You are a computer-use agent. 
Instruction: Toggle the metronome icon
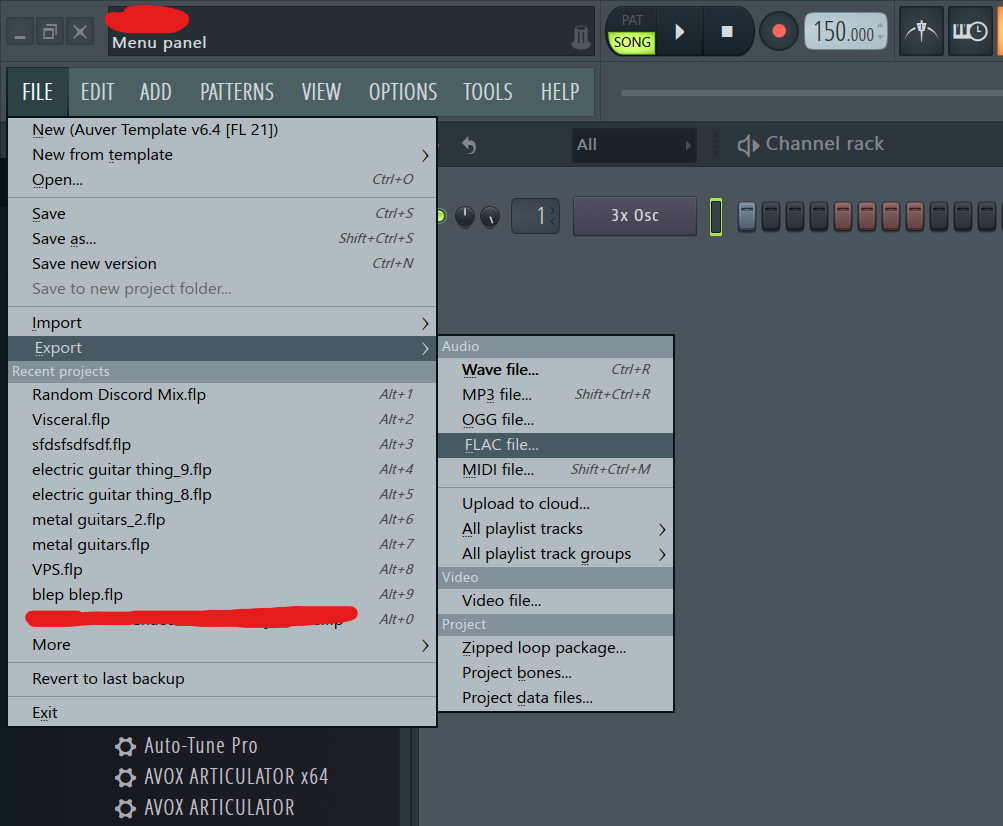[921, 31]
